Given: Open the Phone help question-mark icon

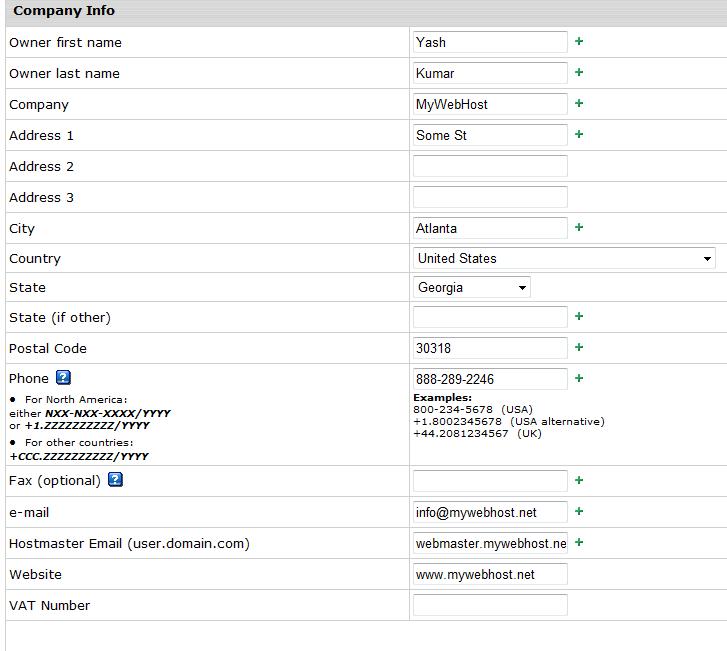Looking at the screenshot, I should 64,378.
